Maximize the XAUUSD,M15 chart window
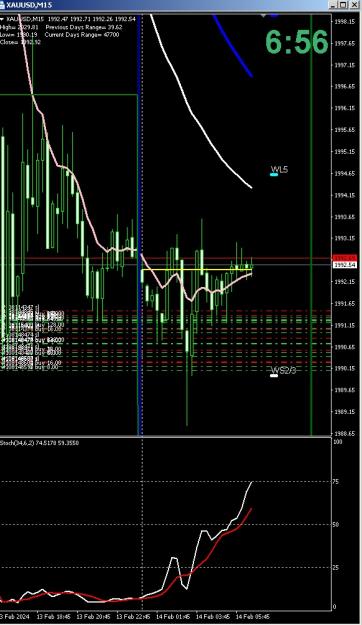362x625 pixels. click(x=343, y=5)
